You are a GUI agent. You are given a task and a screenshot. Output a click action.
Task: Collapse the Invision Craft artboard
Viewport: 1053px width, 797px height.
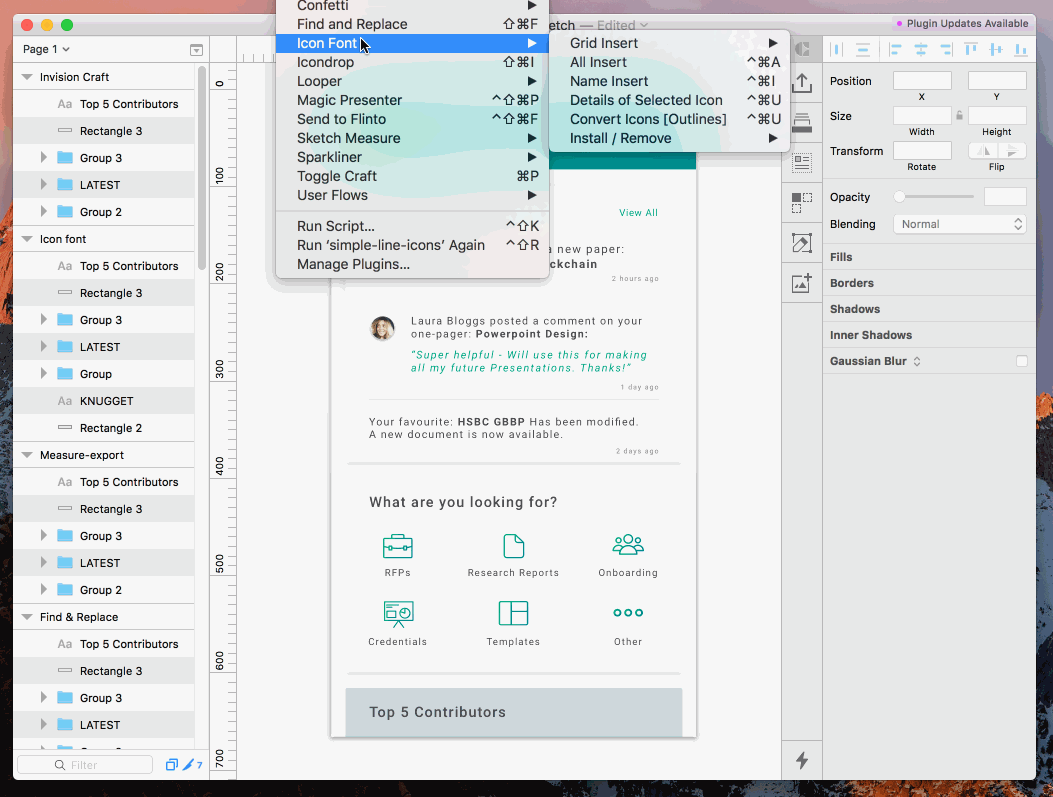click(27, 77)
